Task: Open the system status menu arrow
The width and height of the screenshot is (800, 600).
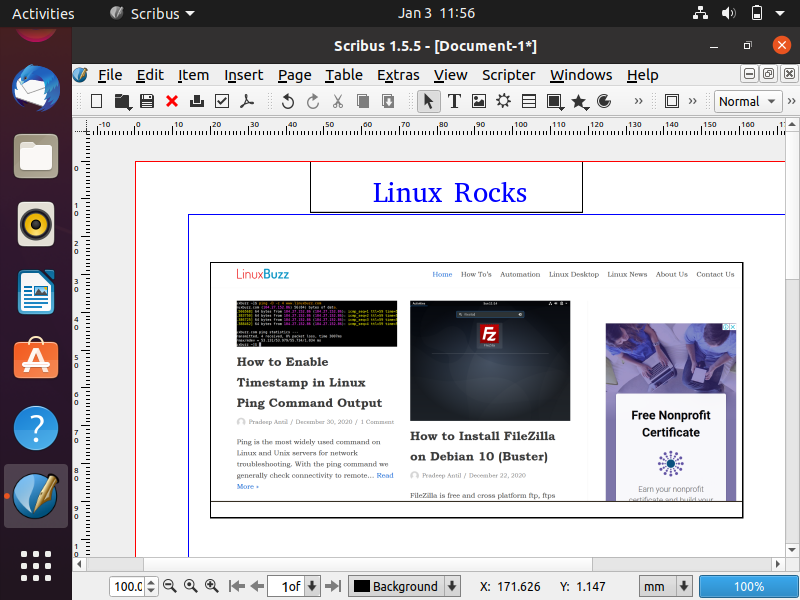Action: pyautogui.click(x=780, y=13)
